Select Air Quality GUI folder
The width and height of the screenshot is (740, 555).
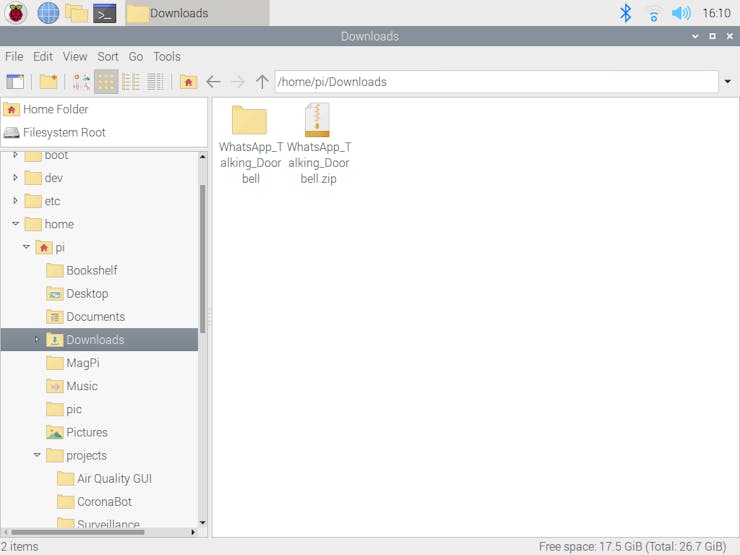(99, 479)
